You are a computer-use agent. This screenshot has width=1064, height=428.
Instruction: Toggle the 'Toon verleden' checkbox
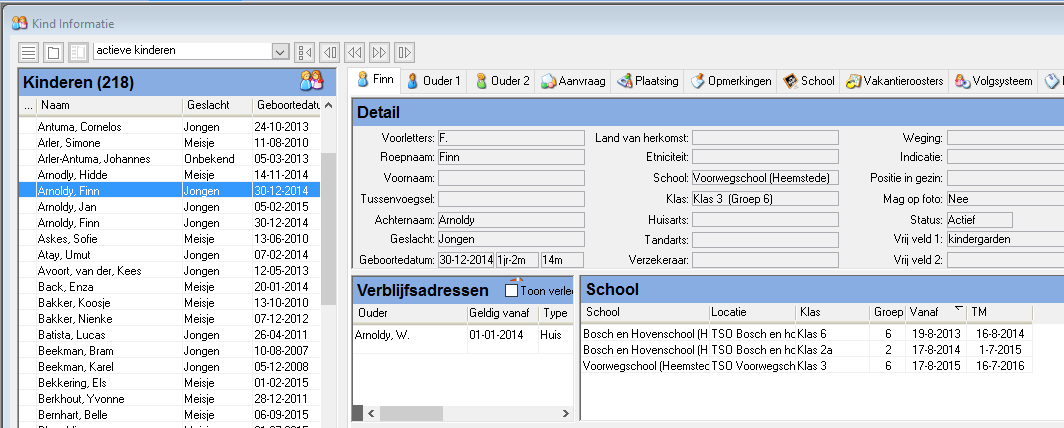[512, 290]
